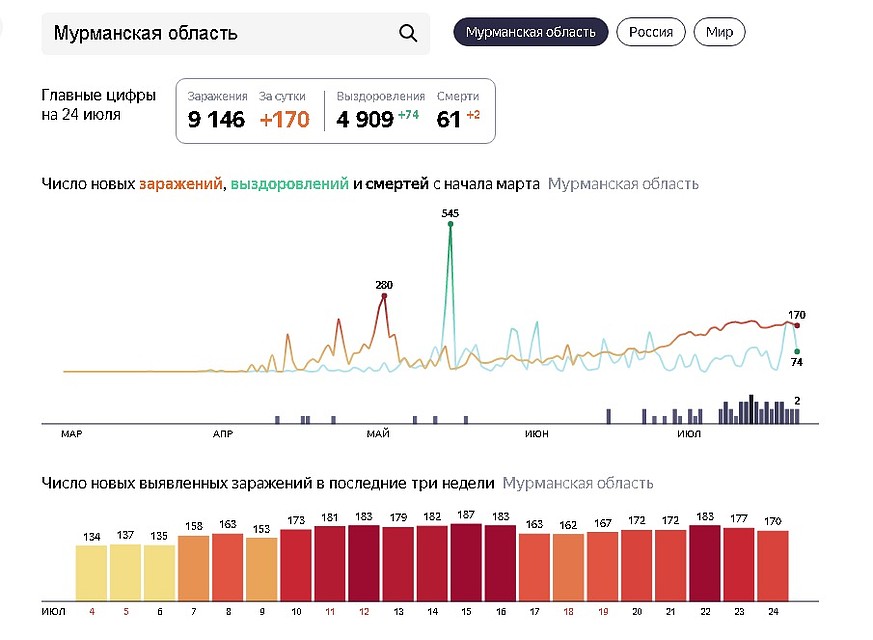Screen dimensions: 873x640
Task: Click the July 15 bar with 187
Action: click(466, 563)
